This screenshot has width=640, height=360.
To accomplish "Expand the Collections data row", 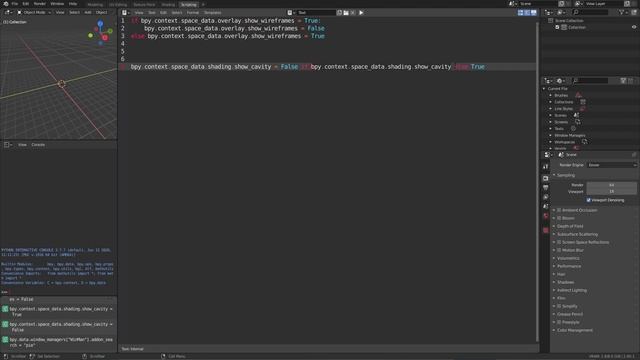I will point(551,102).
